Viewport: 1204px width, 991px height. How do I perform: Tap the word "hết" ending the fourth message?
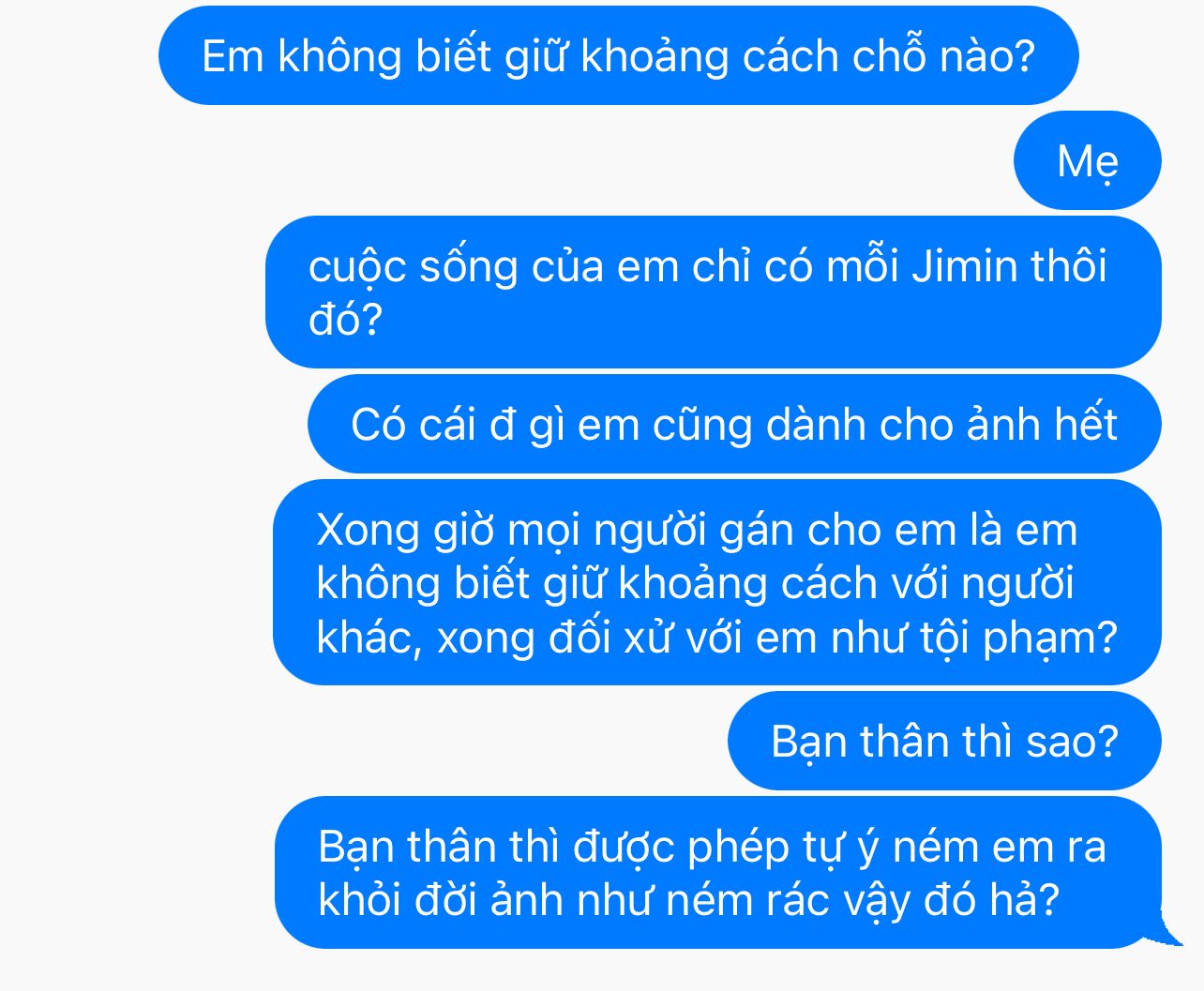pyautogui.click(x=1085, y=424)
